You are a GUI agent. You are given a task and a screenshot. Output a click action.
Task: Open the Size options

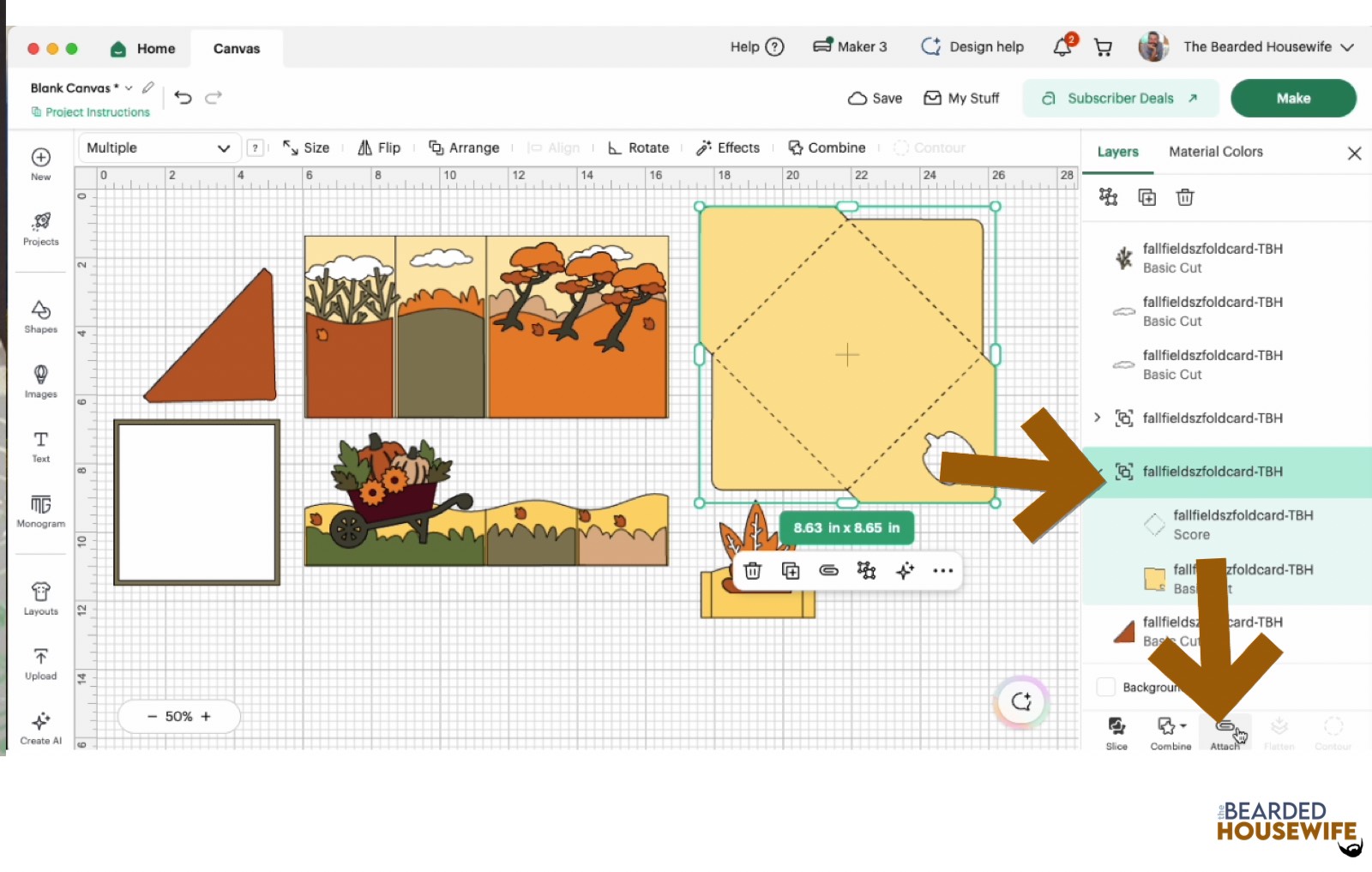[306, 147]
